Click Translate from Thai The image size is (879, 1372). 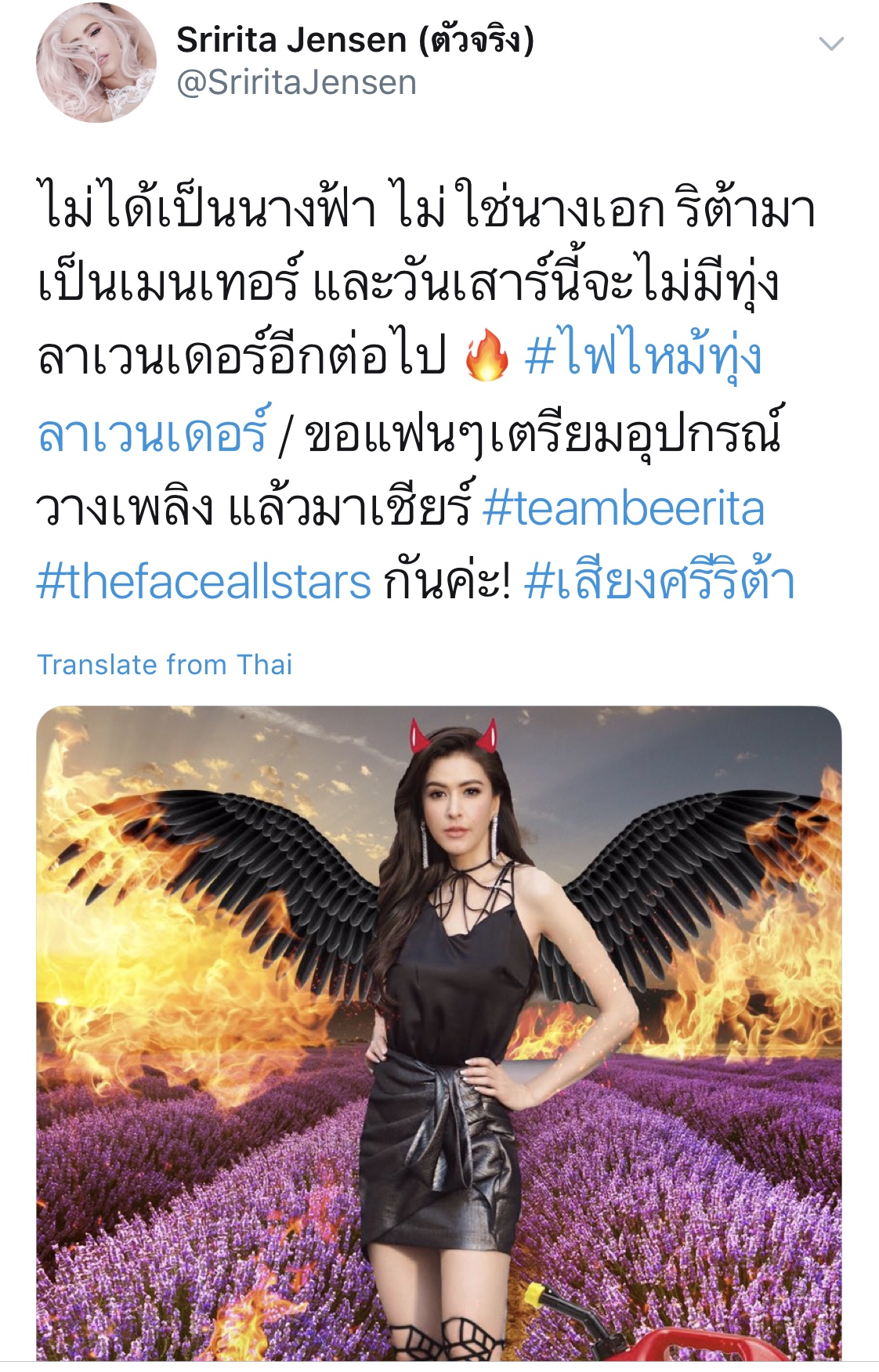[x=165, y=664]
